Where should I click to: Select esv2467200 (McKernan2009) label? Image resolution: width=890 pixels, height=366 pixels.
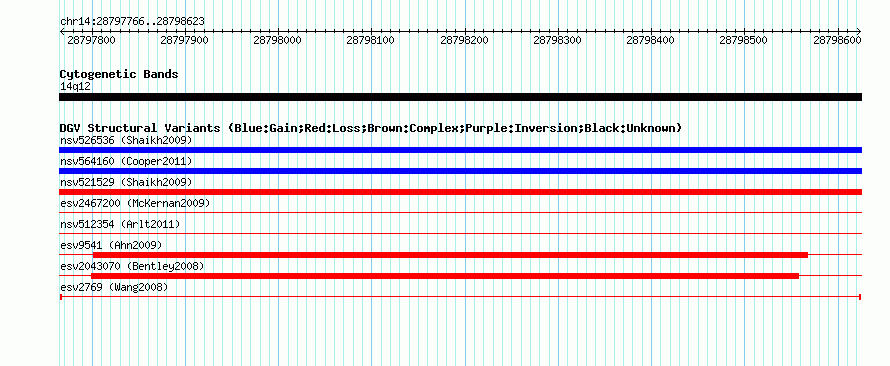[135, 203]
